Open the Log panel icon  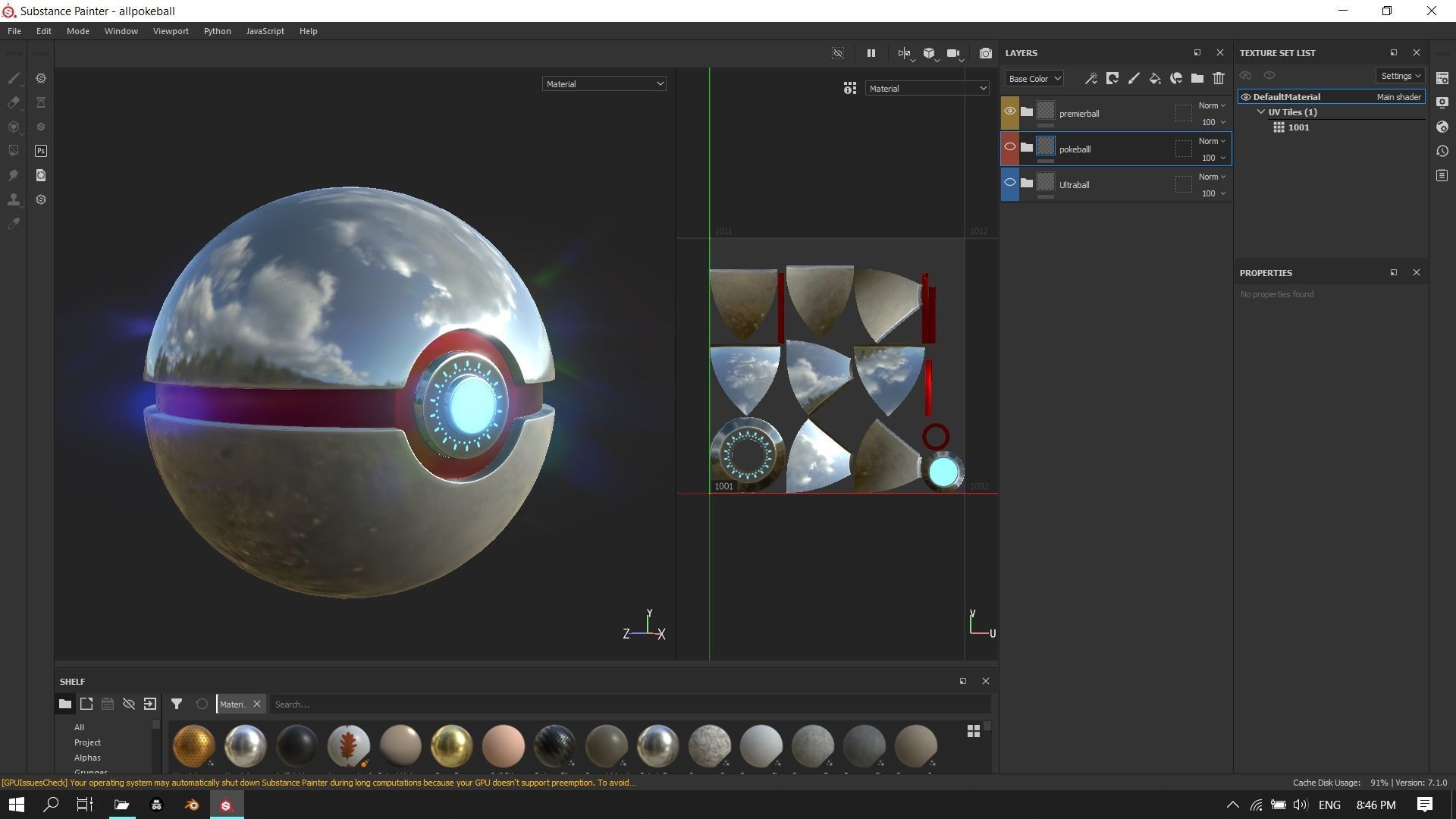1442,175
